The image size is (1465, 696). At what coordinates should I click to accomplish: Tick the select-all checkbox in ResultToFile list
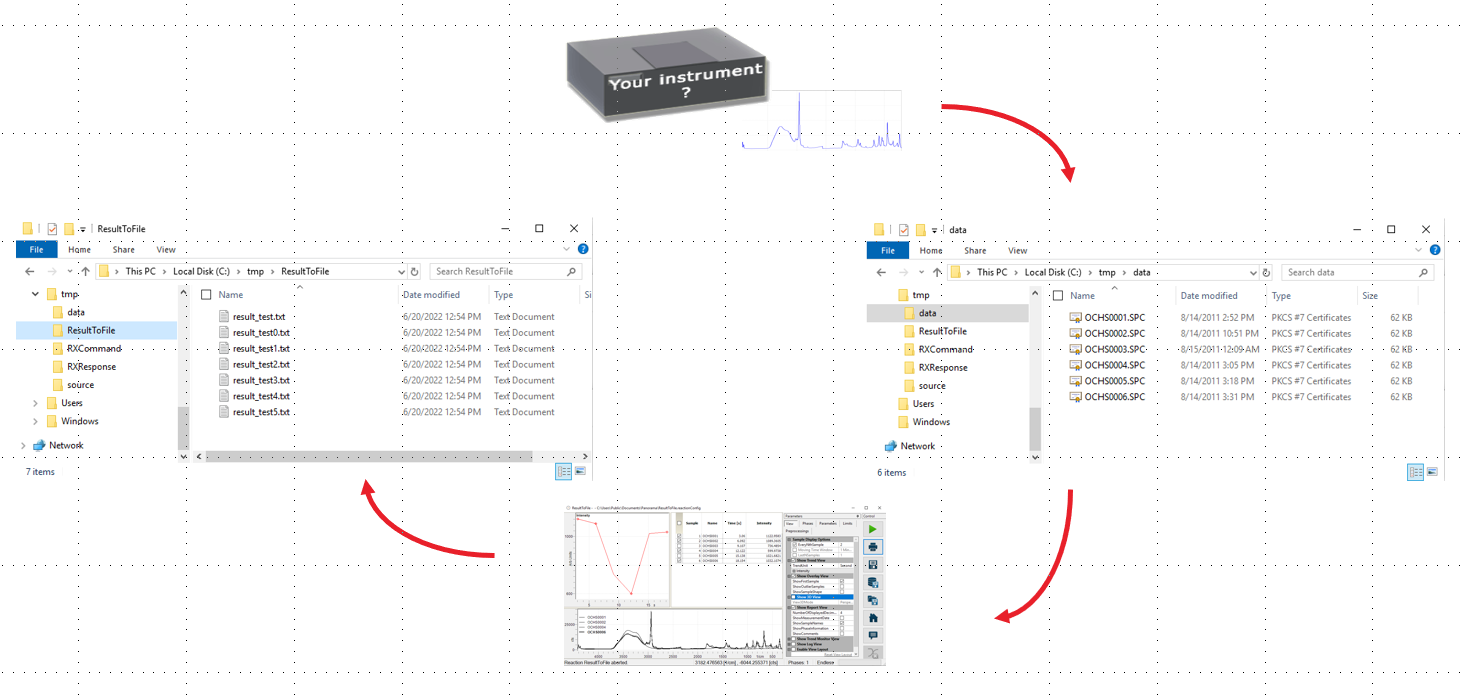[206, 295]
